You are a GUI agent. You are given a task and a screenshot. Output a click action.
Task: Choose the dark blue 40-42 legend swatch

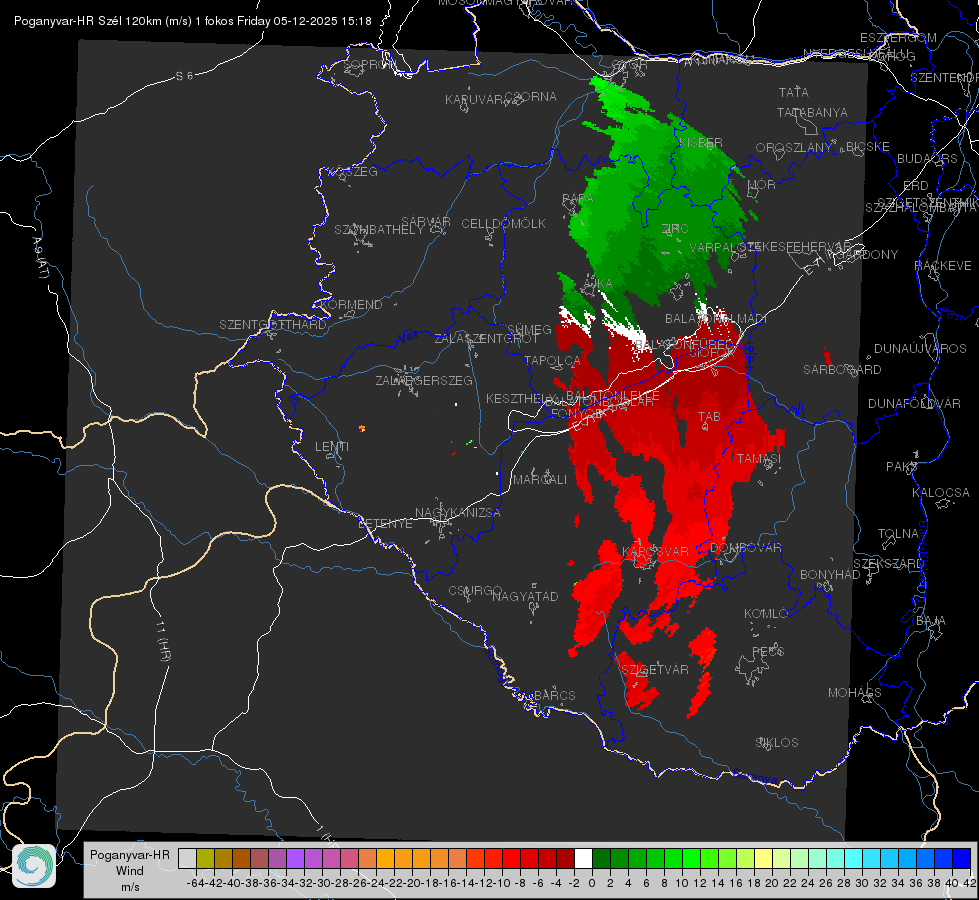click(x=962, y=858)
